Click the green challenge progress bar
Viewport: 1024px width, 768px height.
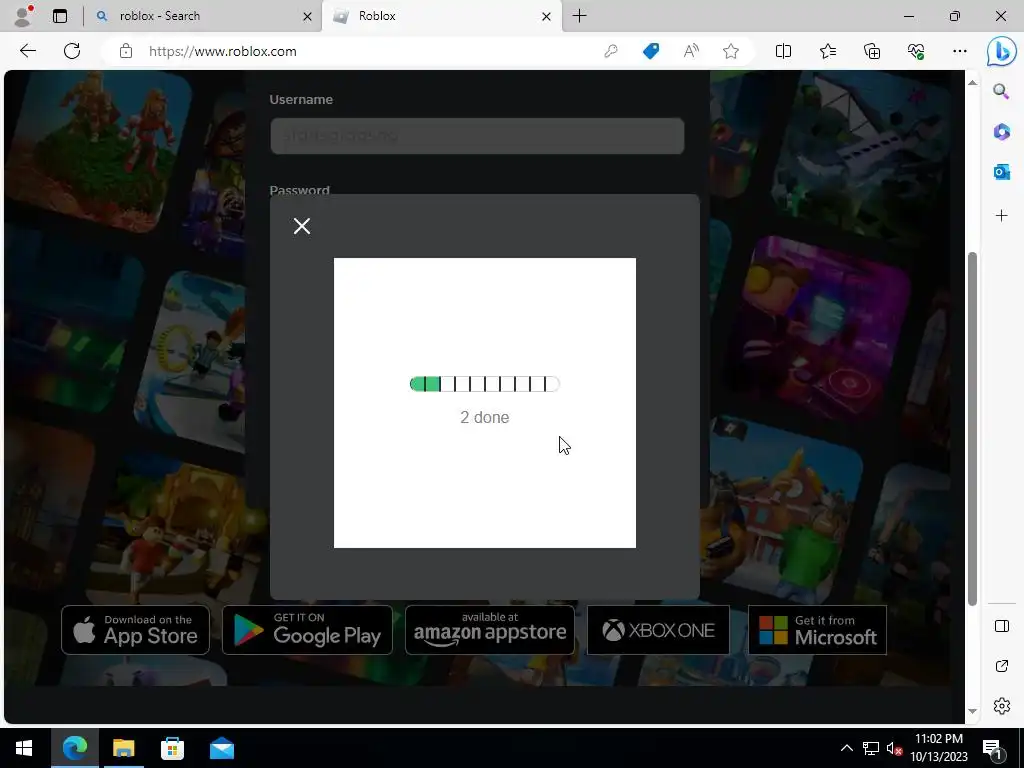click(x=485, y=384)
